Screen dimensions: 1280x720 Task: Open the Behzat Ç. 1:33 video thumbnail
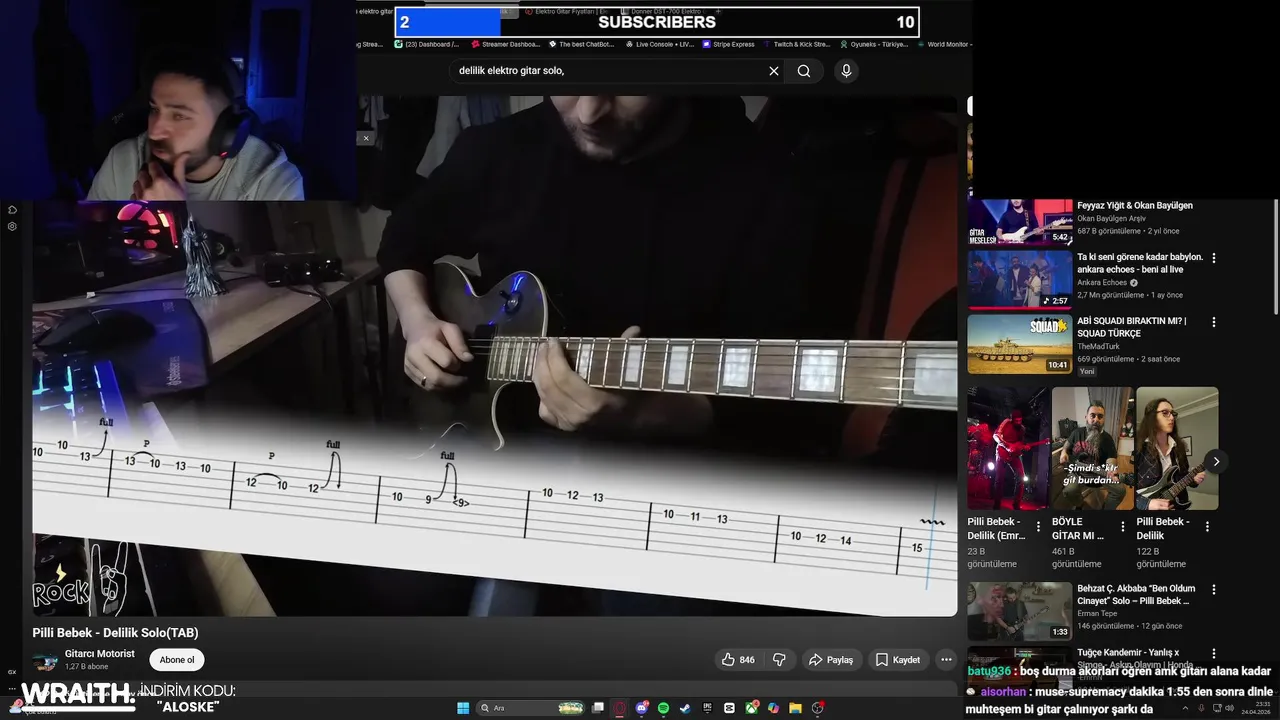[1020, 611]
